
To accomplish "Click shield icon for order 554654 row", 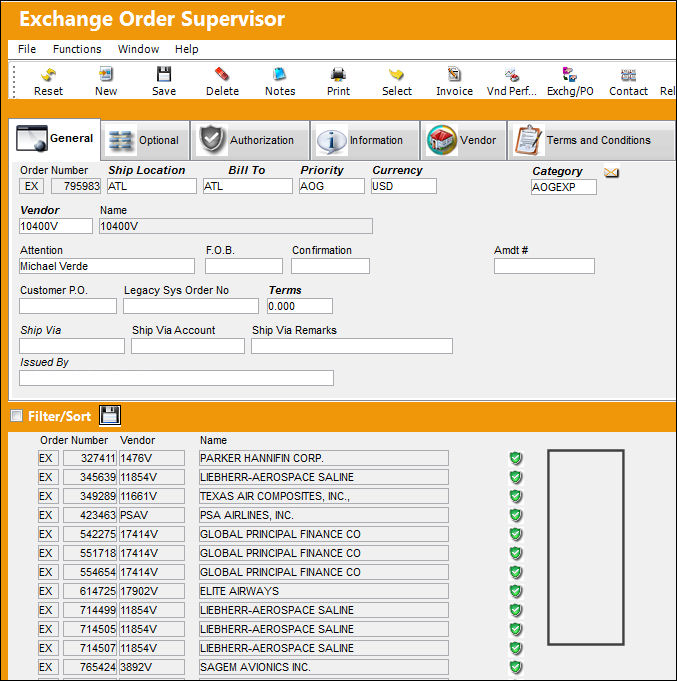I will tap(515, 572).
